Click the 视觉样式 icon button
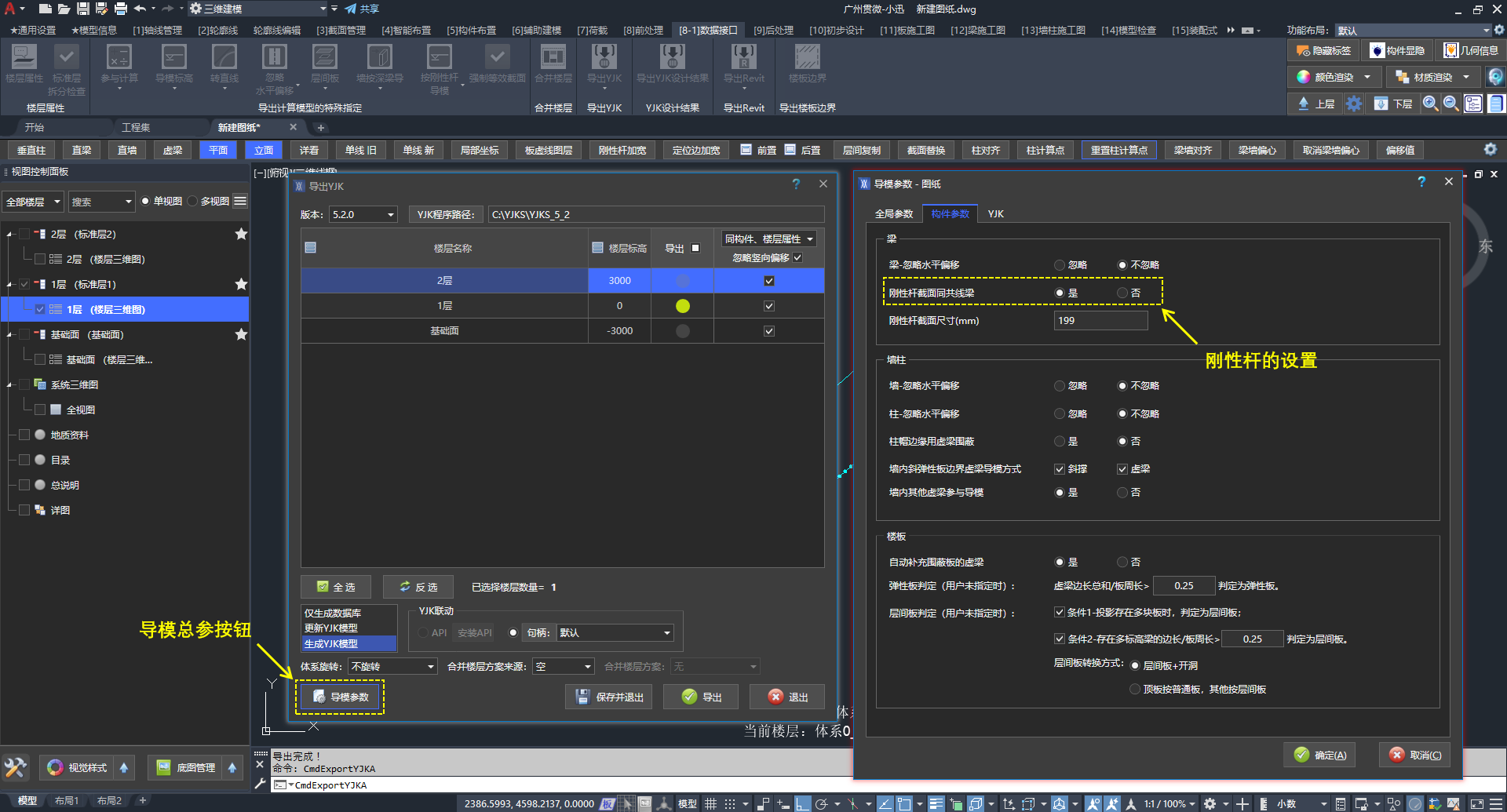The image size is (1507, 812). pyautogui.click(x=77, y=767)
